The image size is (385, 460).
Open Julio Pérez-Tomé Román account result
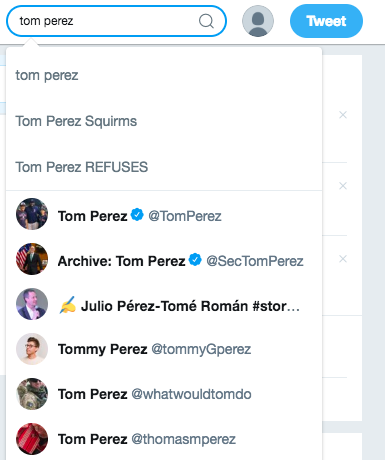[164, 304]
